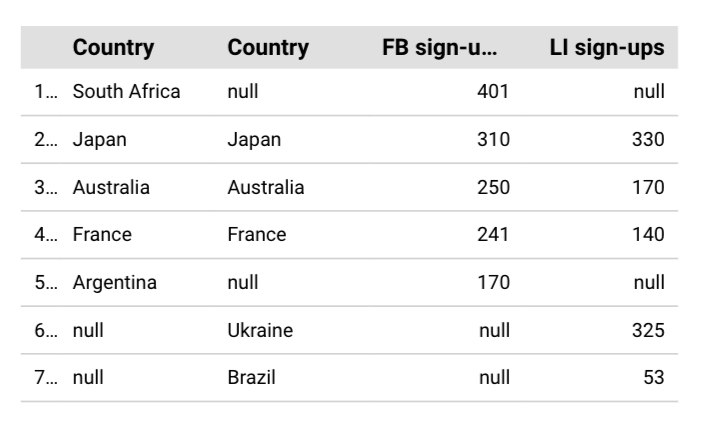
Task: Select the Brazil cell
Action: coord(251,378)
